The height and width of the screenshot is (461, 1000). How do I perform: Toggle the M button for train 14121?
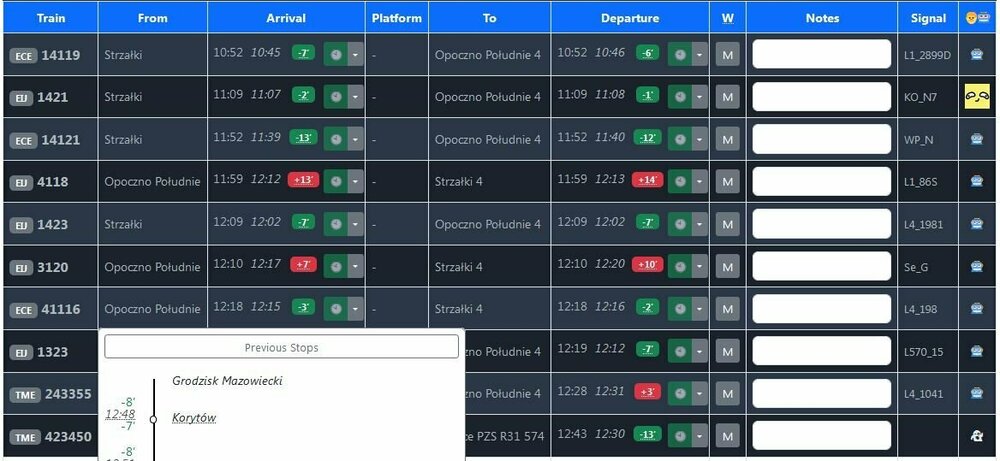click(727, 139)
